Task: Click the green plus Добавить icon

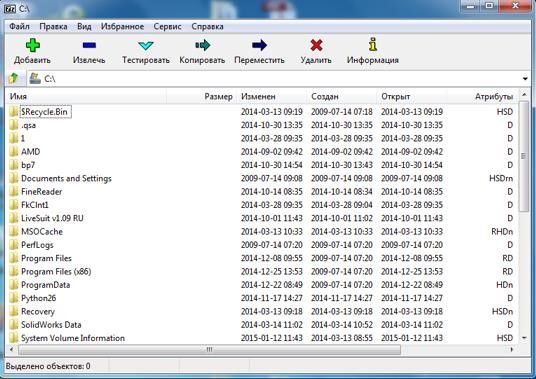Action: 33,45
